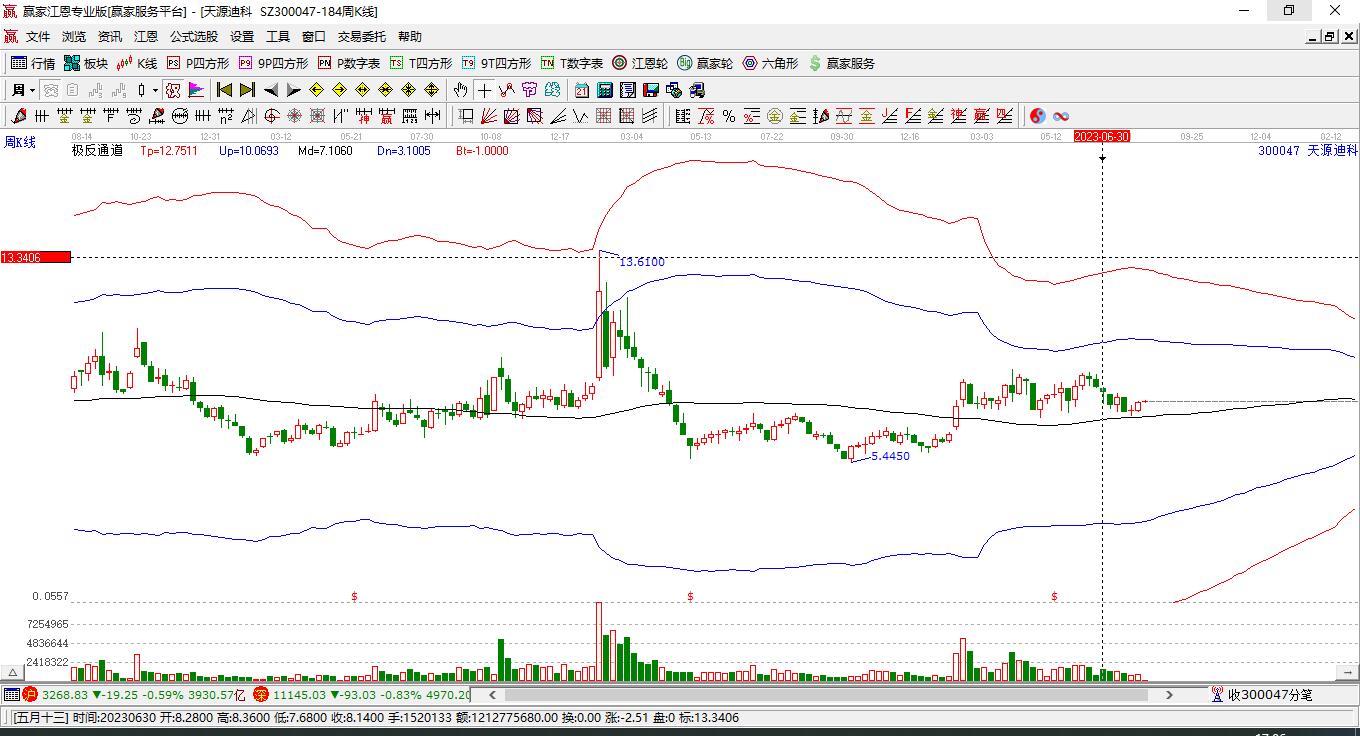Click the Up=10.0693 indicator value
This screenshot has width=1360, height=736.
(249, 151)
